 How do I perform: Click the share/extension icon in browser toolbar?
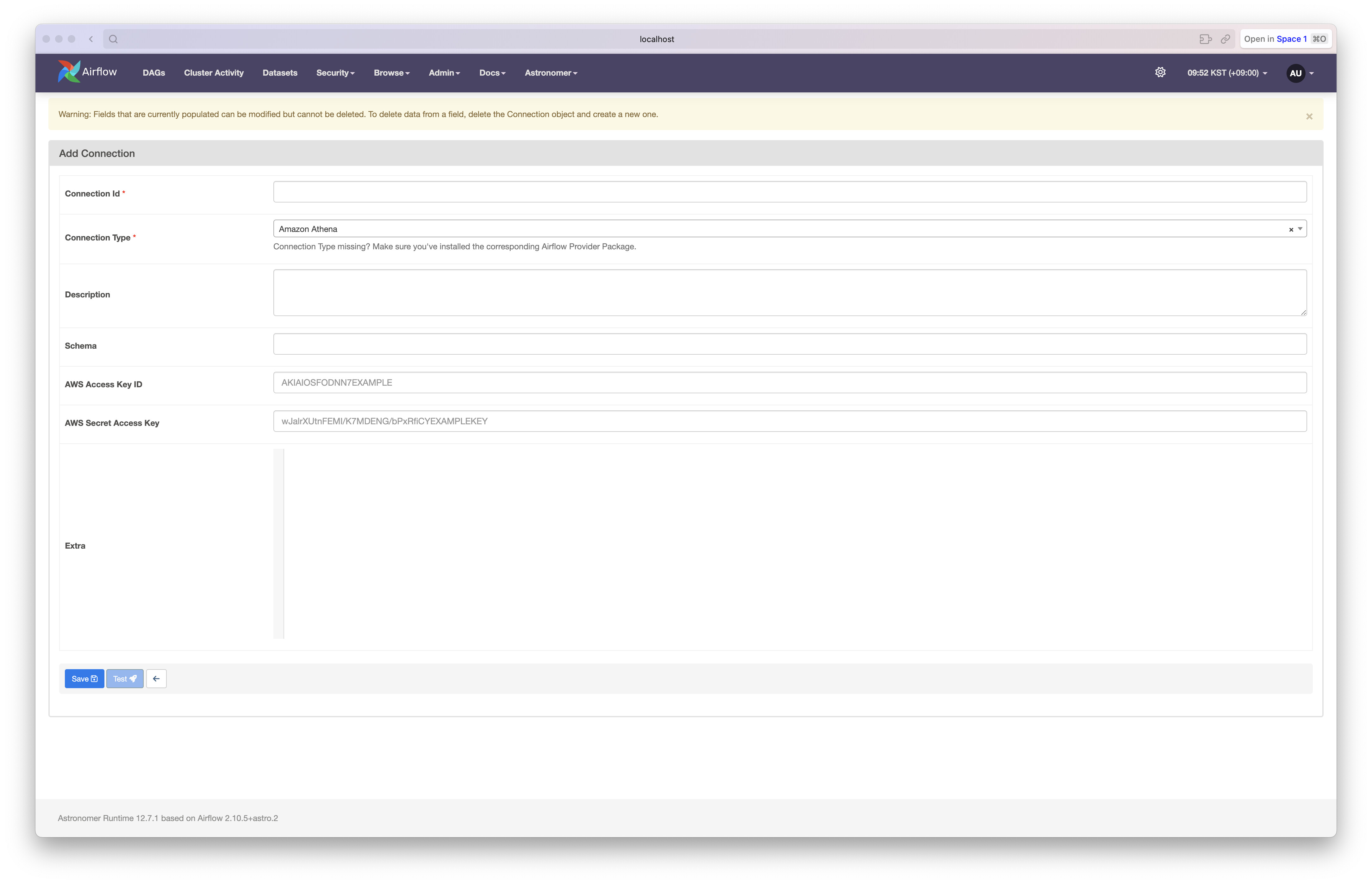click(1206, 39)
